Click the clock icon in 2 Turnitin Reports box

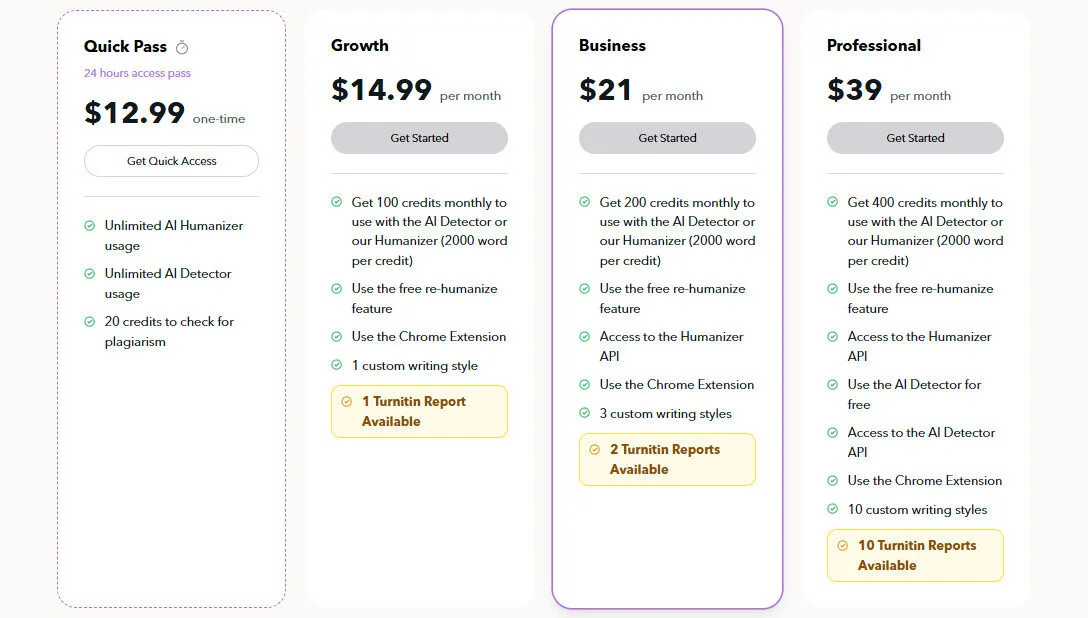click(x=593, y=450)
